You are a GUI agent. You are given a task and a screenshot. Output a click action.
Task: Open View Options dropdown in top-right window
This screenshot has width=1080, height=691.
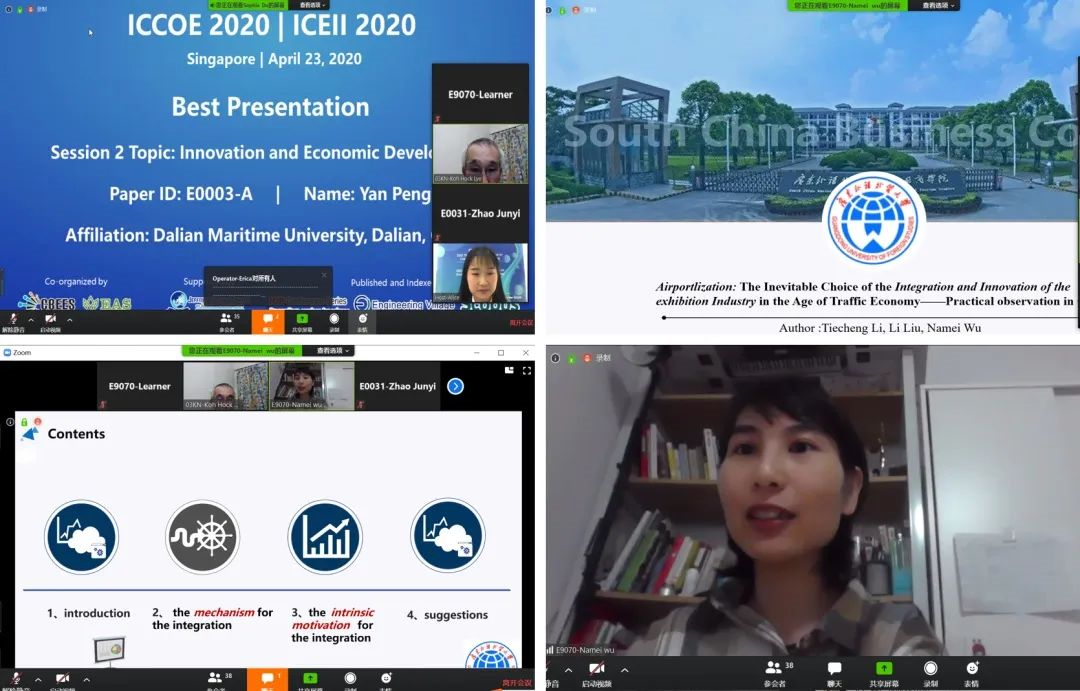click(x=933, y=5)
